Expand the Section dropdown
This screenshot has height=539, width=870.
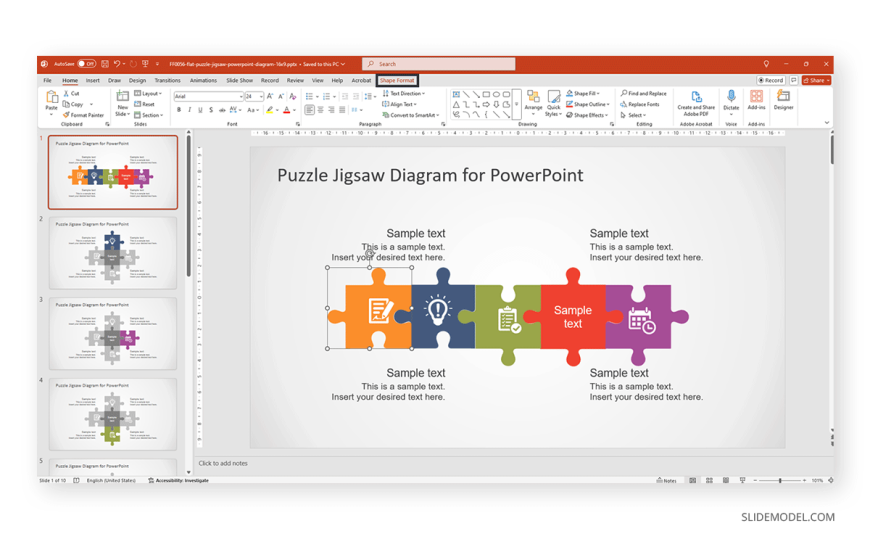point(149,115)
